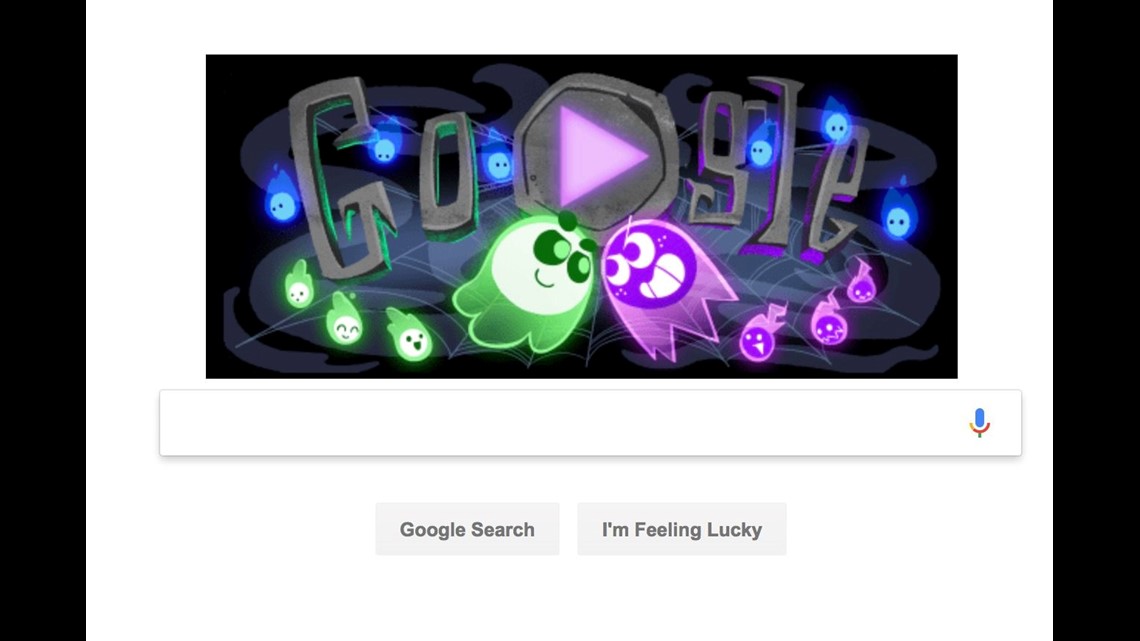The width and height of the screenshot is (1140, 641).
Task: Click the Google Search button
Action: pyautogui.click(x=467, y=529)
